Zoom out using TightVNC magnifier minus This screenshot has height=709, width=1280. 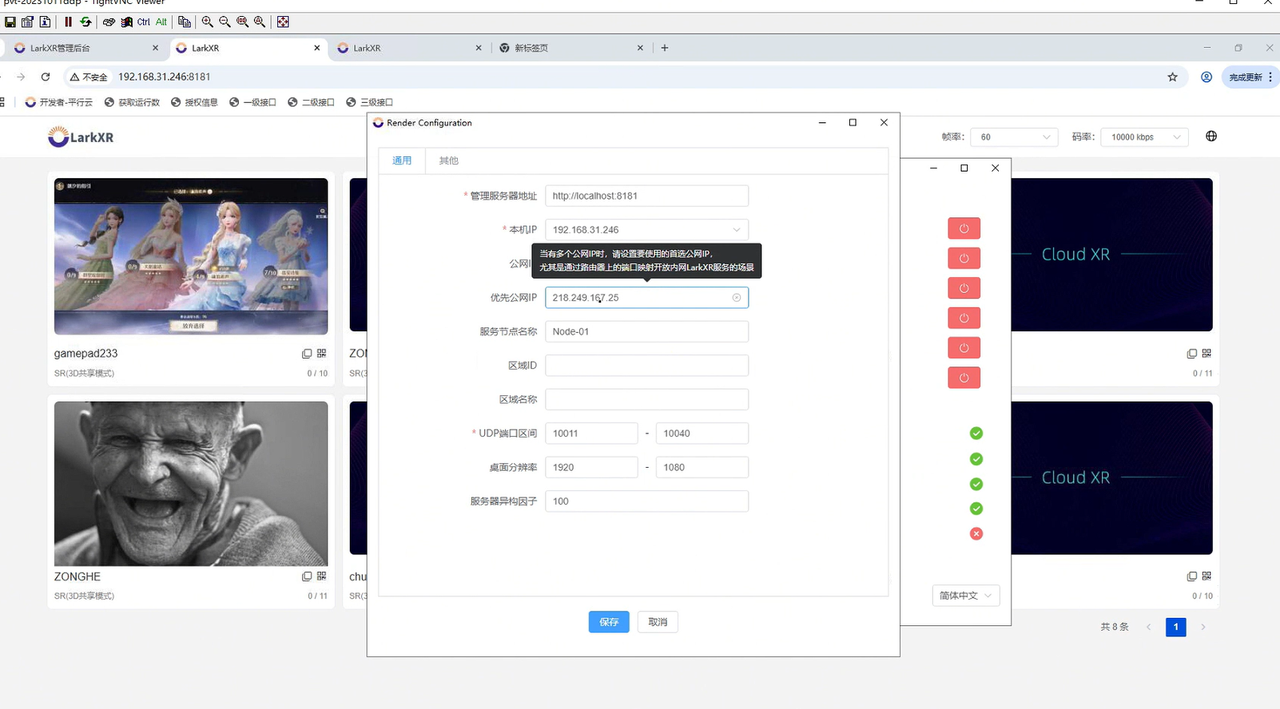[x=224, y=21]
